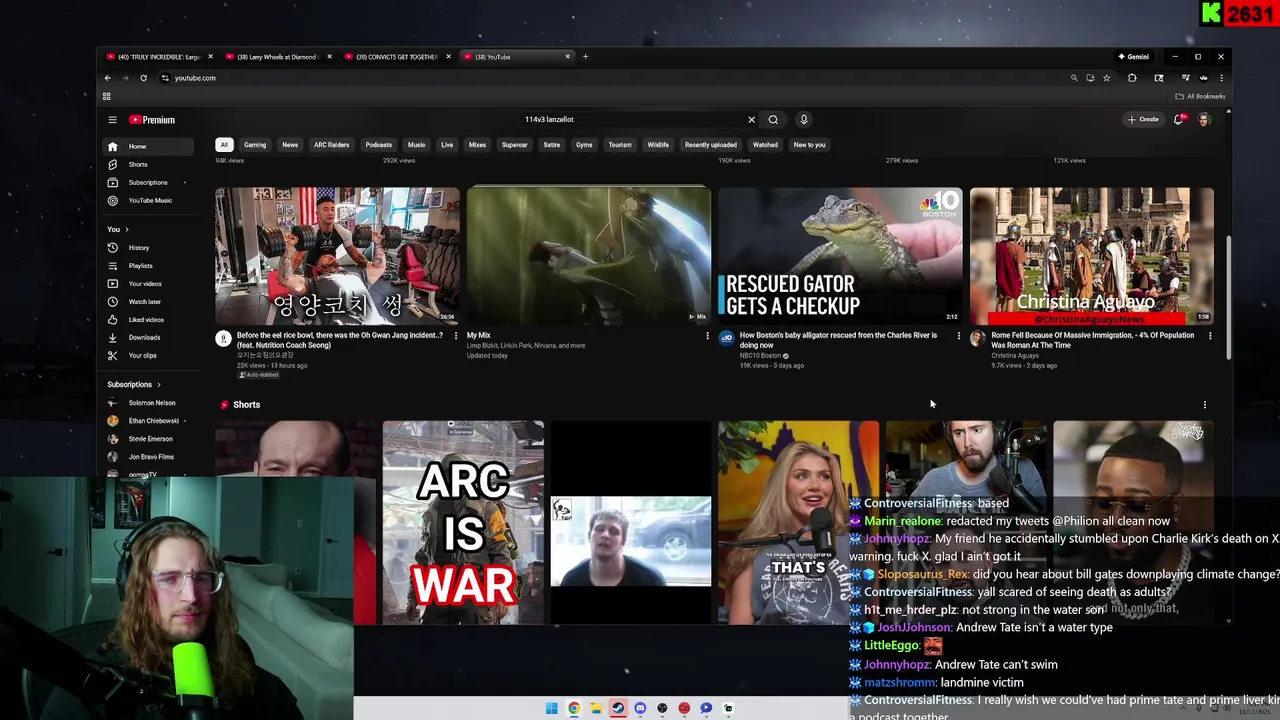Screen dimensions: 1280x720
Task: Open watch History in sidebar
Action: (x=148, y=247)
